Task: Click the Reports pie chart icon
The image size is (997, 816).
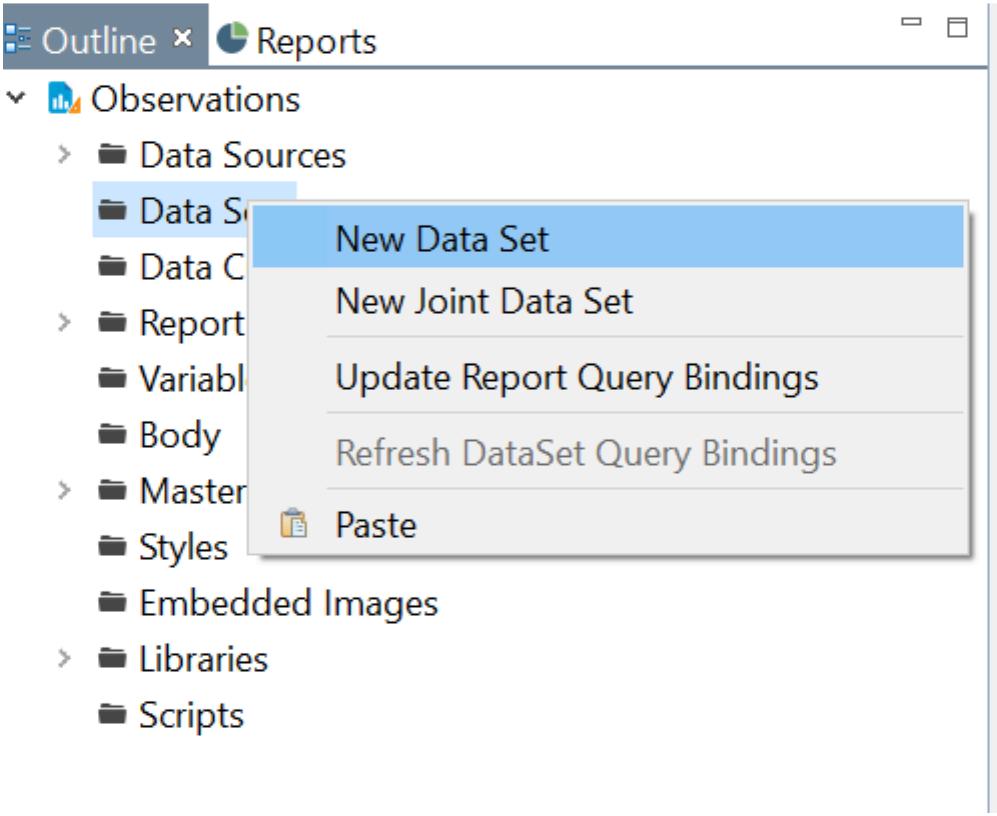Action: (232, 38)
